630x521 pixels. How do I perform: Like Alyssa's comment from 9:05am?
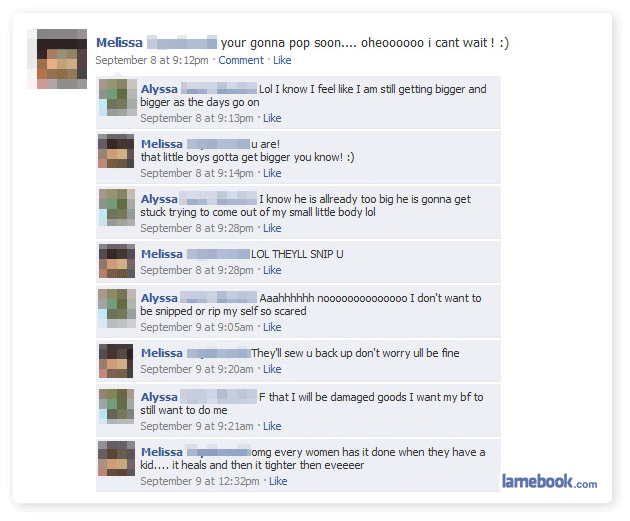272,327
